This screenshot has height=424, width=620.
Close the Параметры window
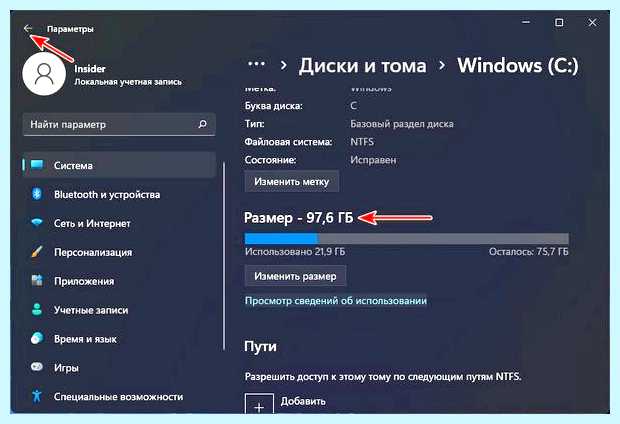click(x=592, y=23)
